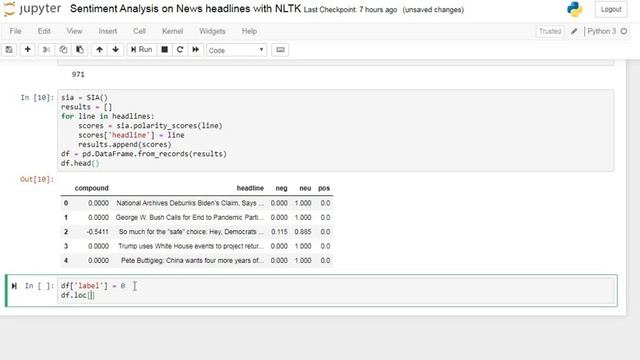This screenshot has height=360, width=640.
Task: Click headline 'National Archives Debunks Biden's Claim'
Action: [190, 203]
